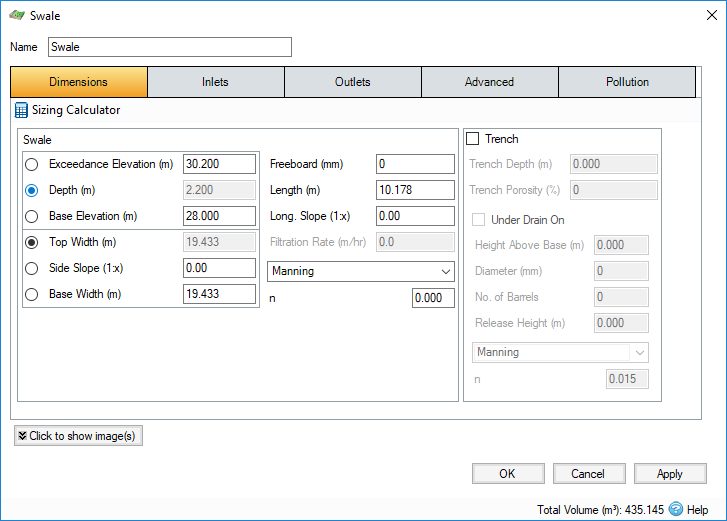The image size is (727, 521).
Task: Close the Swale dialog window
Action: (703, 16)
